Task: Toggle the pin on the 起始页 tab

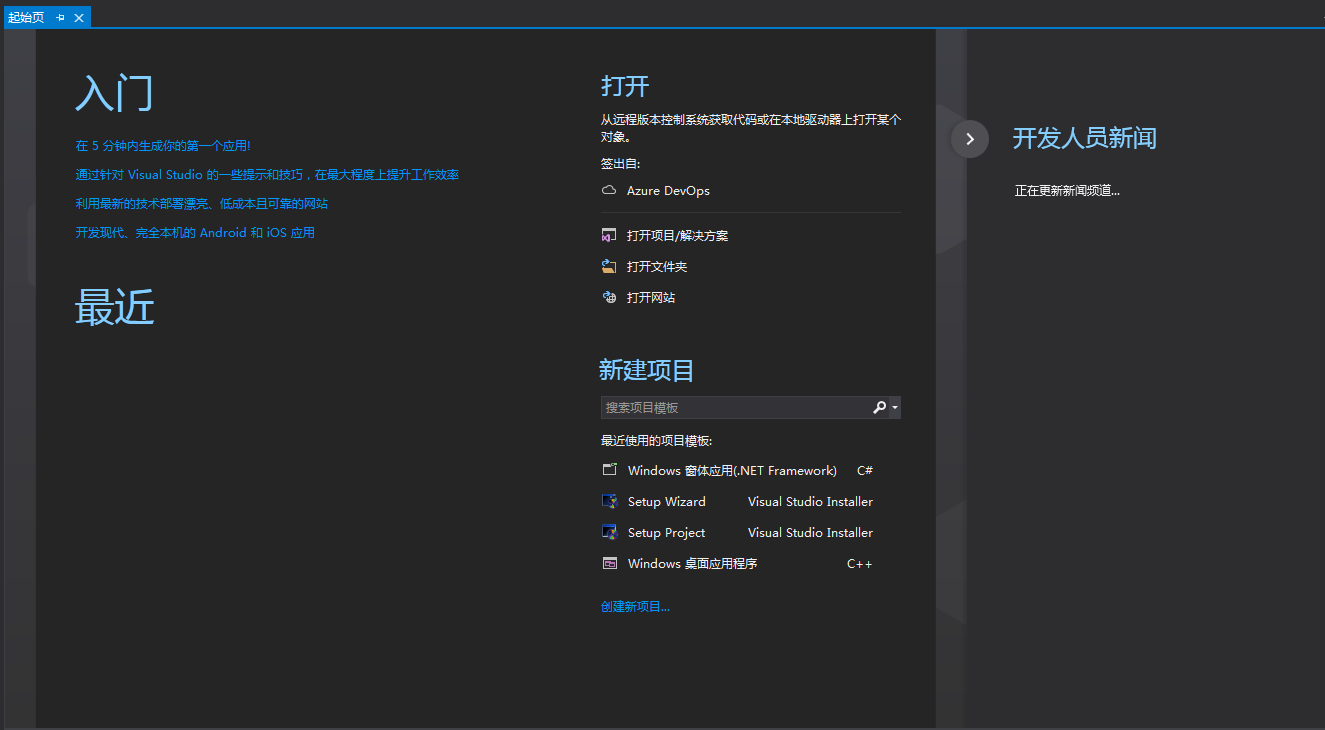Action: [62, 17]
